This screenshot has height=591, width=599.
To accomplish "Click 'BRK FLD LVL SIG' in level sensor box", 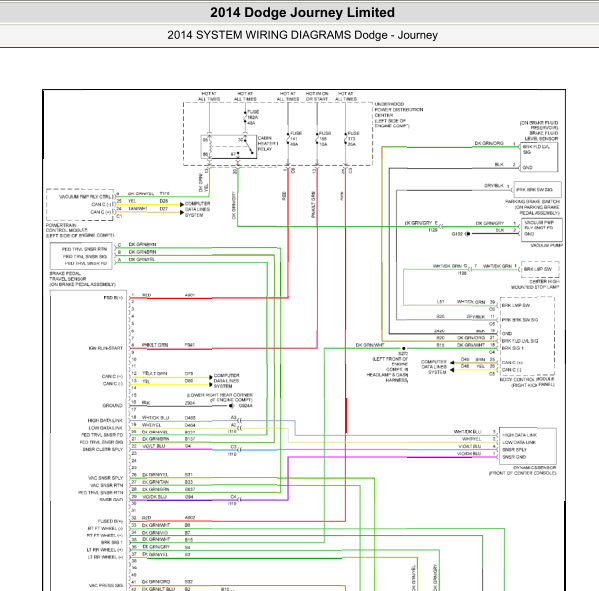I will tap(536, 149).
